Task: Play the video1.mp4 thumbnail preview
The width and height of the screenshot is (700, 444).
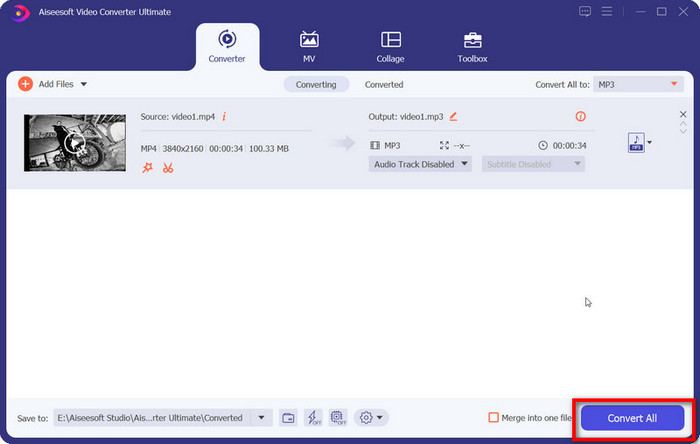Action: pyautogui.click(x=75, y=143)
